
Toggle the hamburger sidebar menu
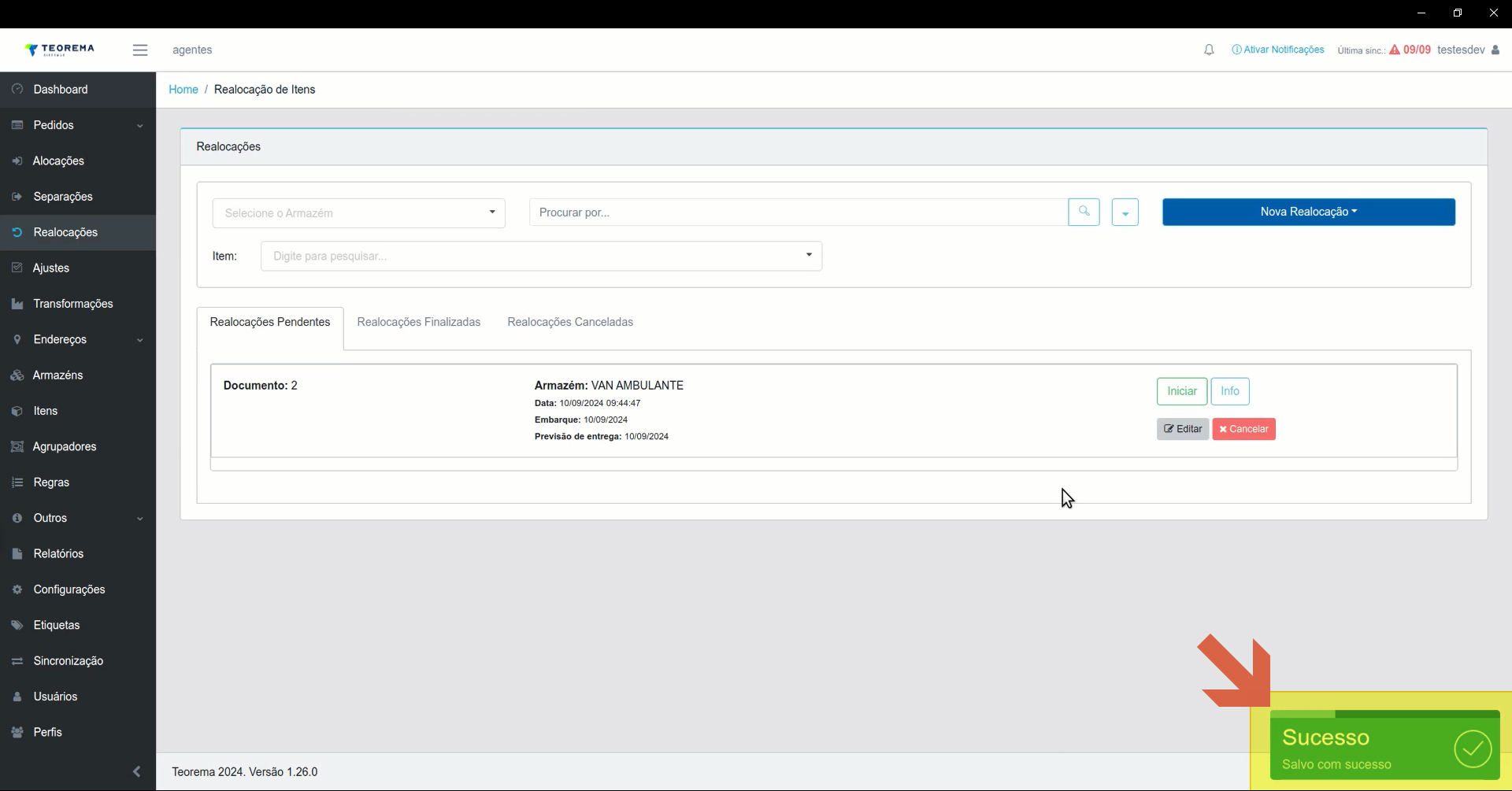point(140,50)
